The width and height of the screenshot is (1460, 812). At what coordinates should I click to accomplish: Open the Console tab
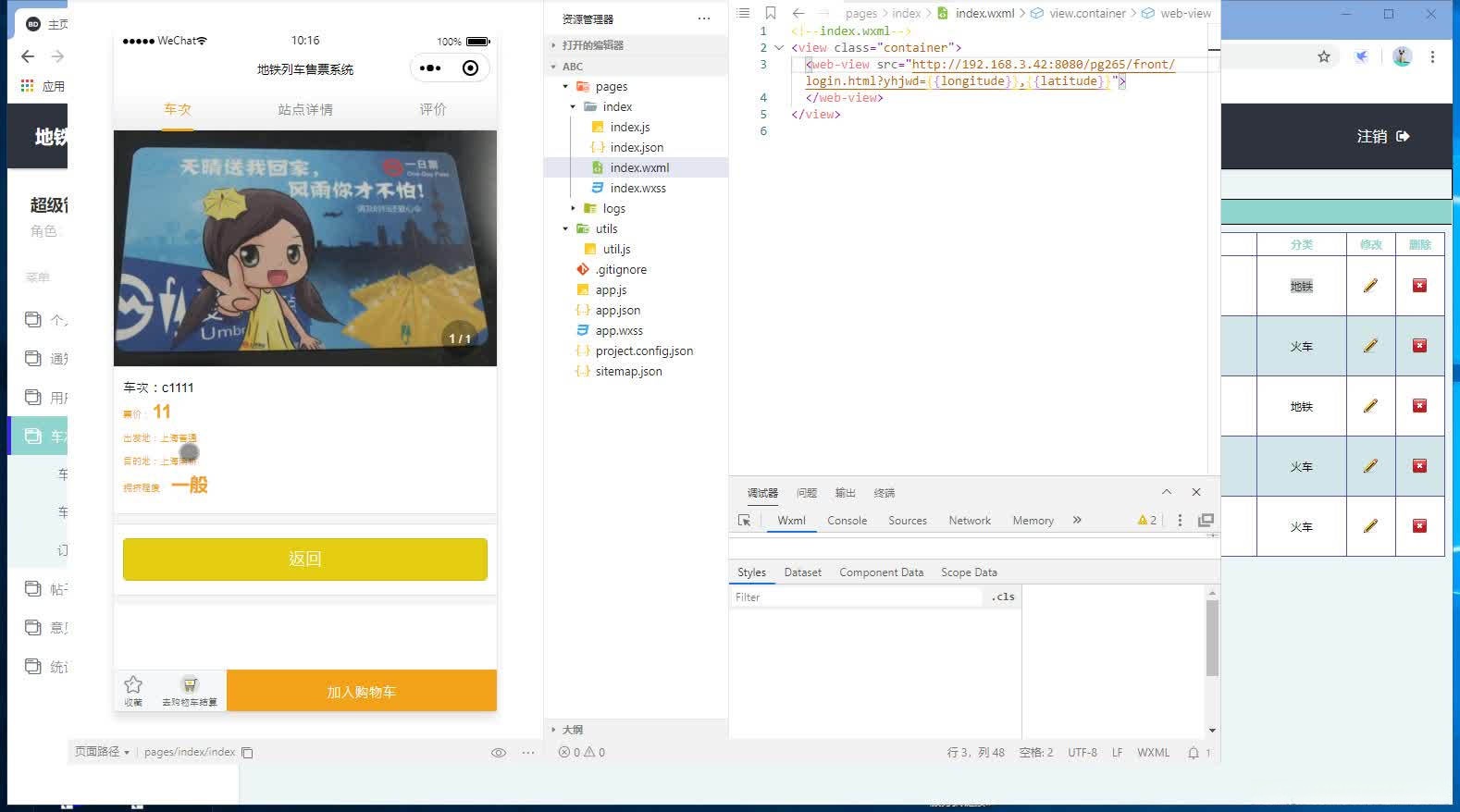(x=847, y=521)
